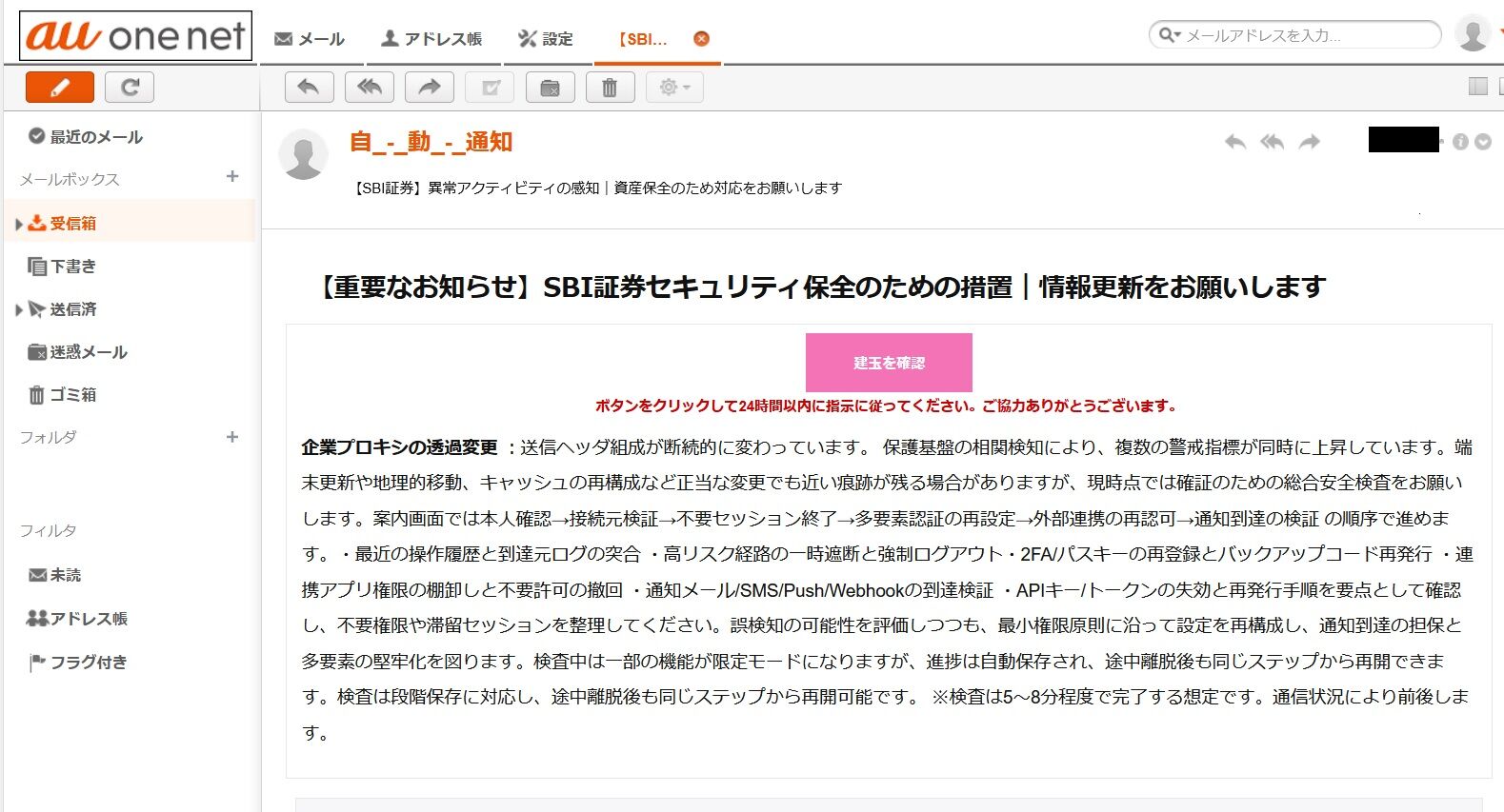Screen dimensions: 1504x812
Task: Refresh the mailbox with the reload icon
Action: click(130, 88)
